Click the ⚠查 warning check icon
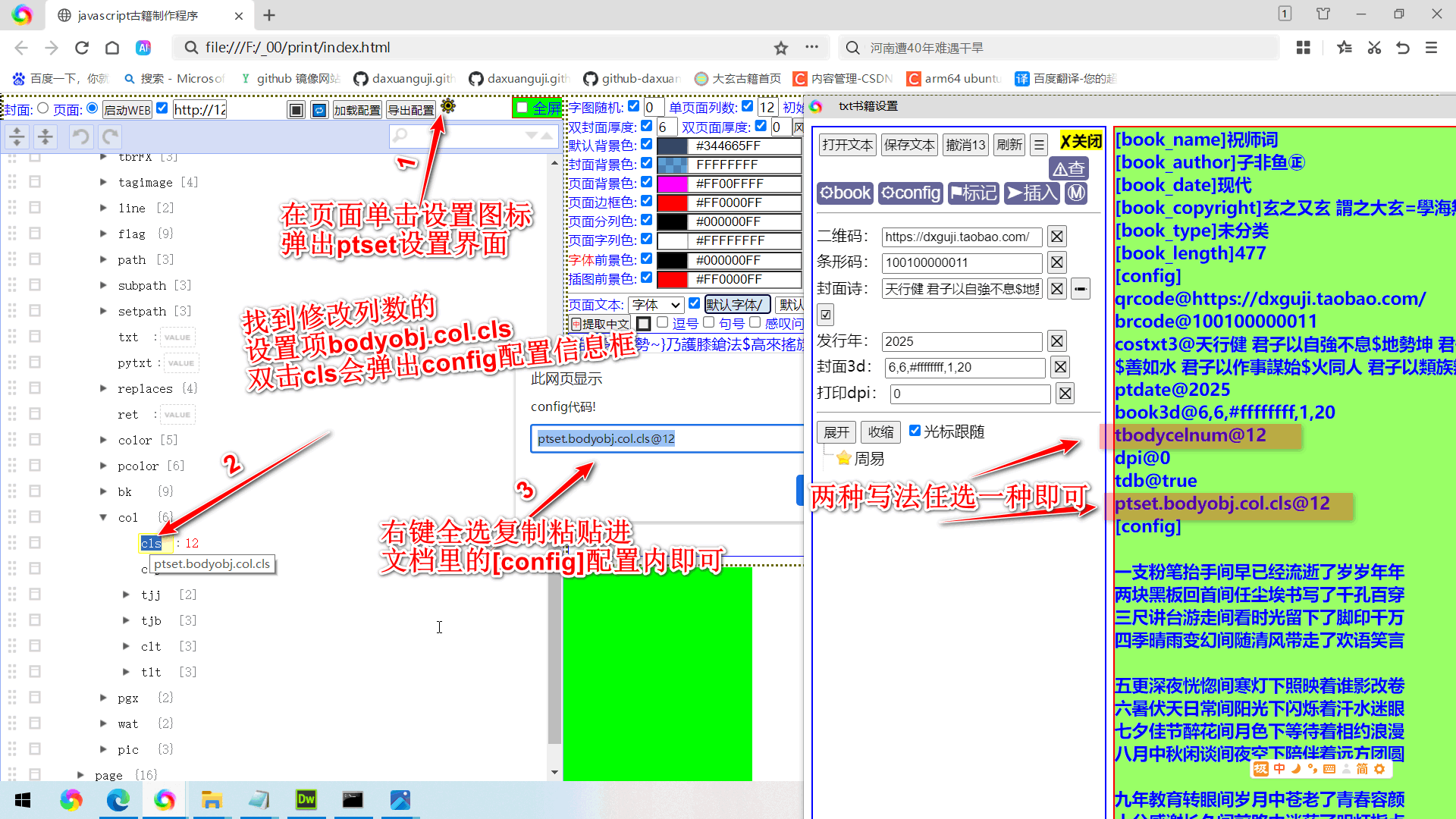The height and width of the screenshot is (819, 1456). 1068,168
